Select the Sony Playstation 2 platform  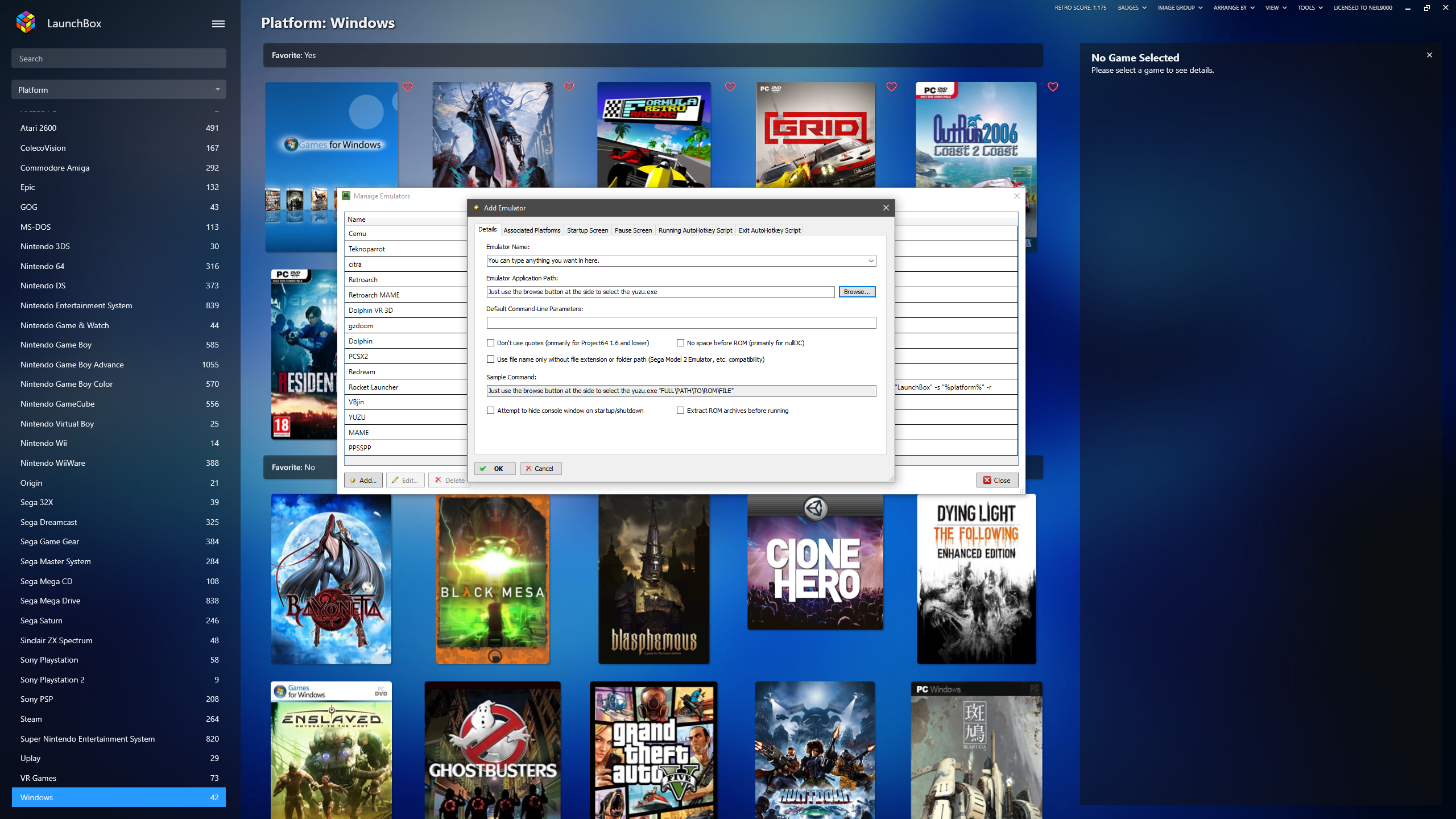tap(119, 680)
